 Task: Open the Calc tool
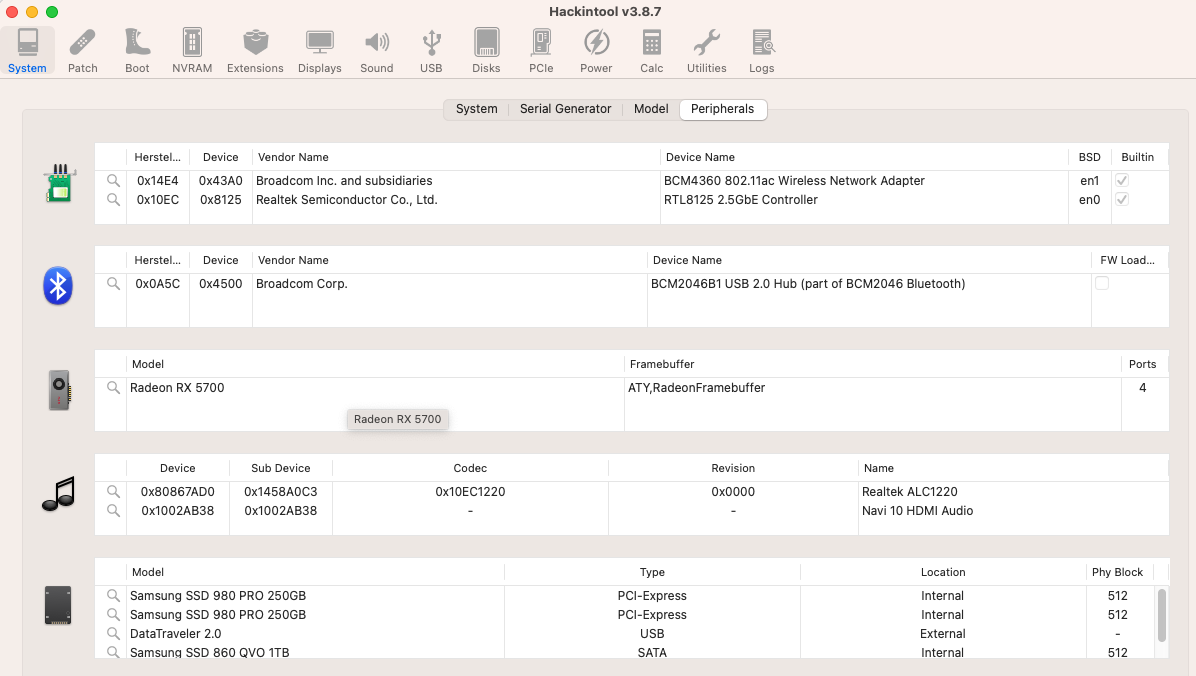[x=651, y=50]
